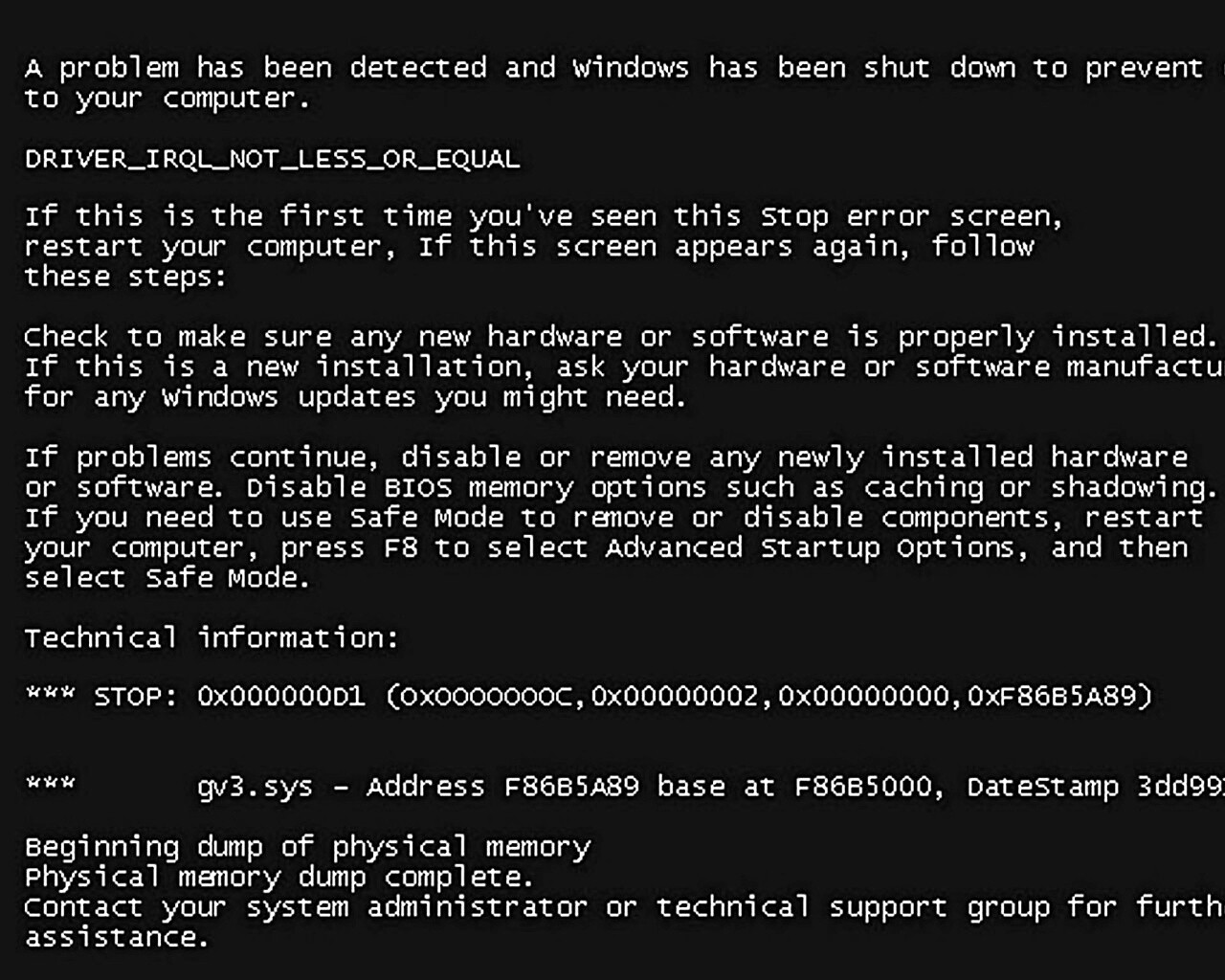Click the DRIVER_IRQL_NOT_LESS_OR_EQUAL error name
The height and width of the screenshot is (980, 1225).
[272, 159]
